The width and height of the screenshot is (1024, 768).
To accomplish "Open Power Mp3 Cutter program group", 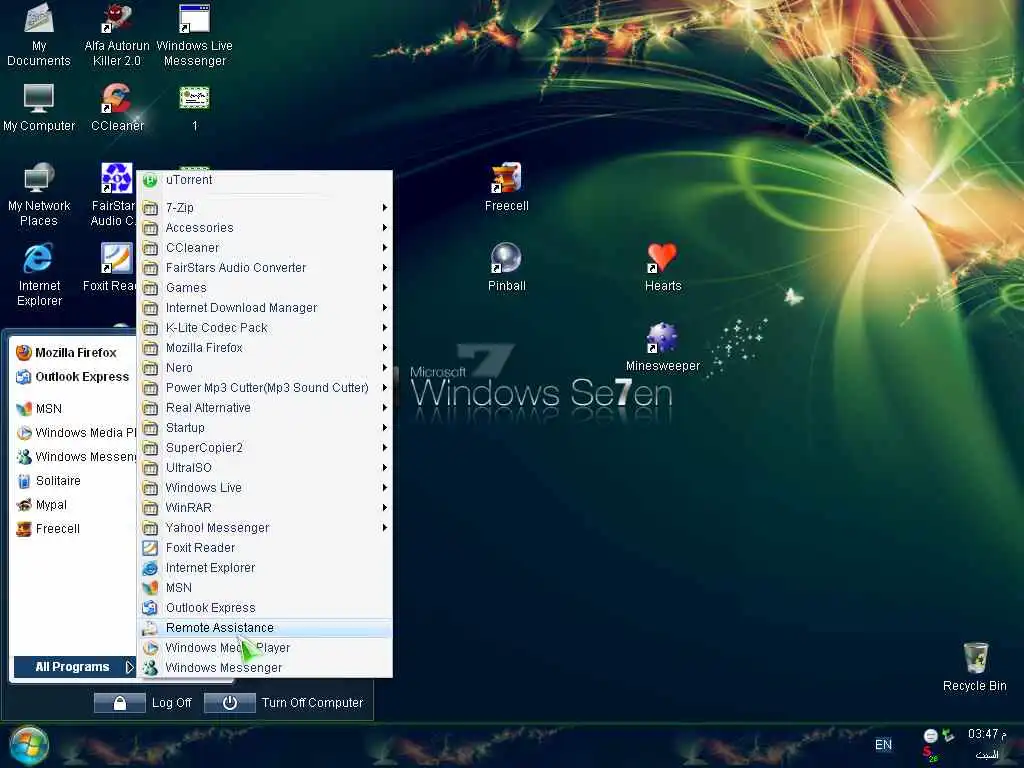I will pos(266,388).
